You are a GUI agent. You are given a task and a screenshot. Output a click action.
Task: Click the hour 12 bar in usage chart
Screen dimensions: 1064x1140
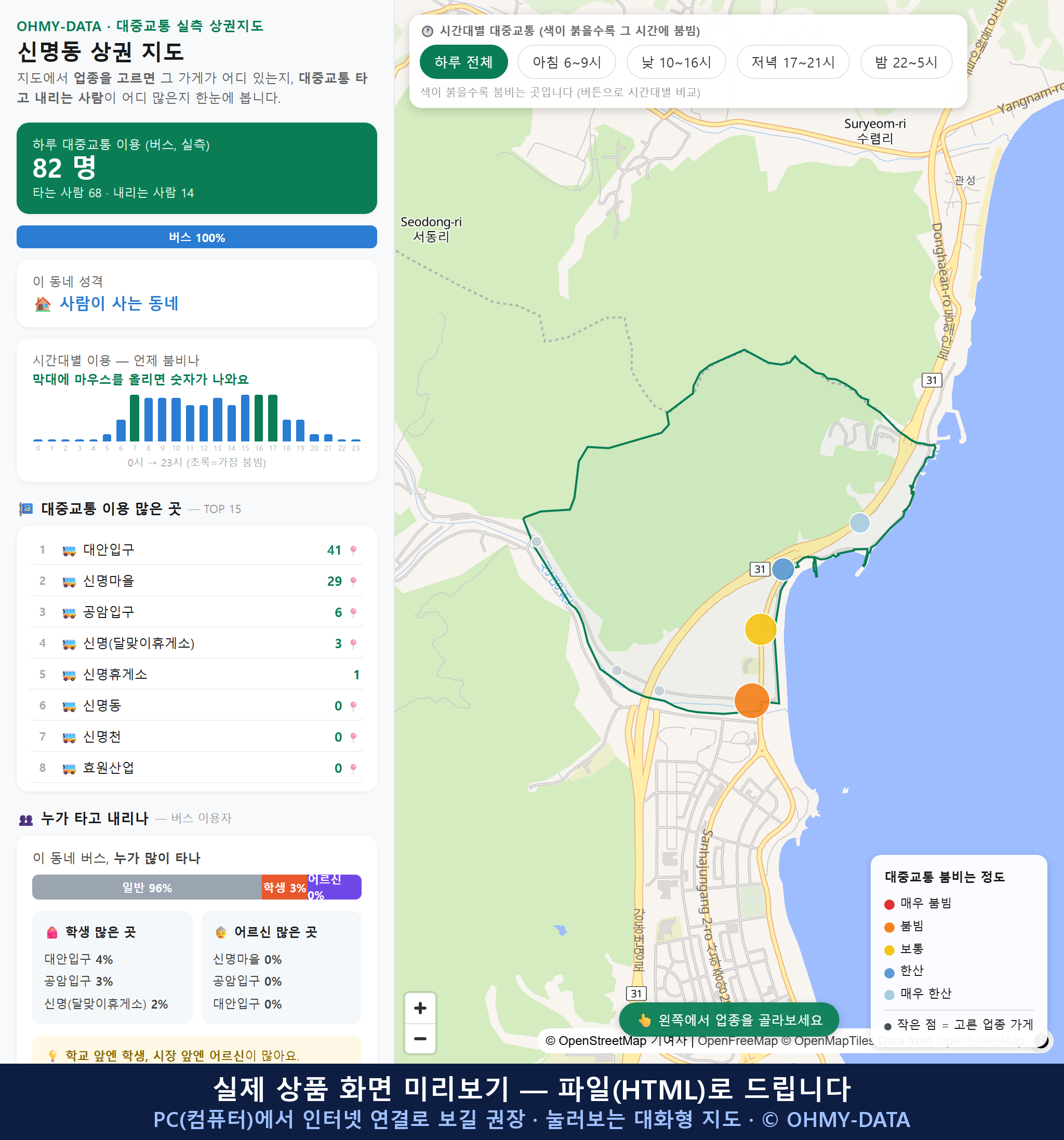point(204,423)
